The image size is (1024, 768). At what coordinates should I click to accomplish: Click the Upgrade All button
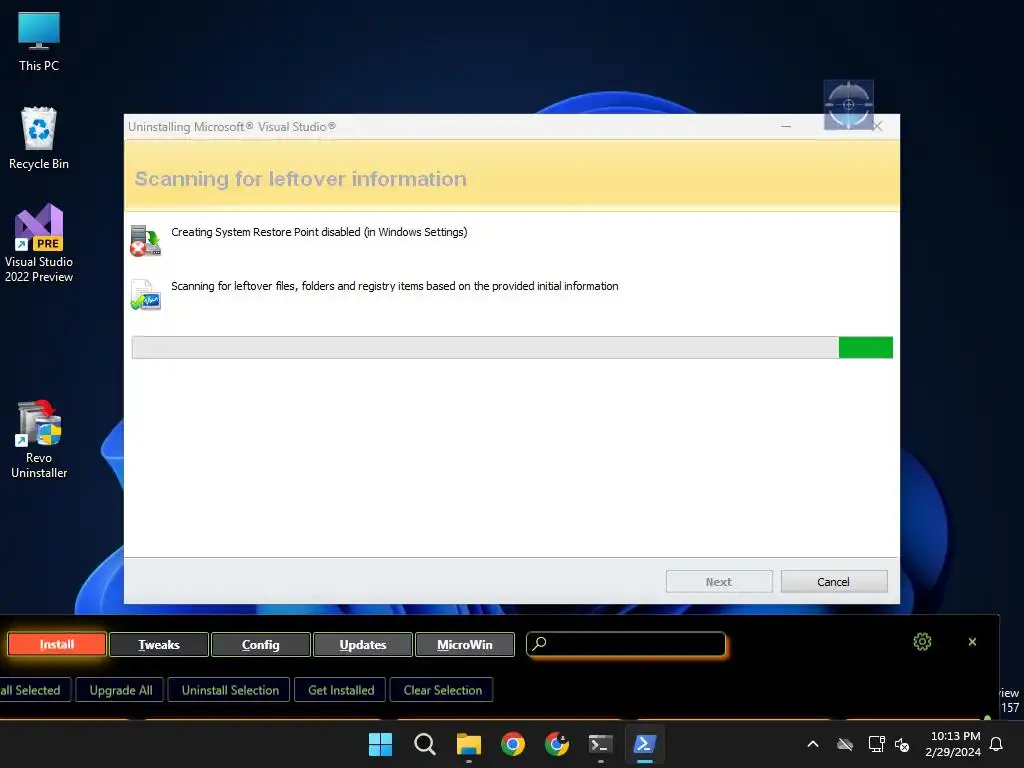pos(121,690)
